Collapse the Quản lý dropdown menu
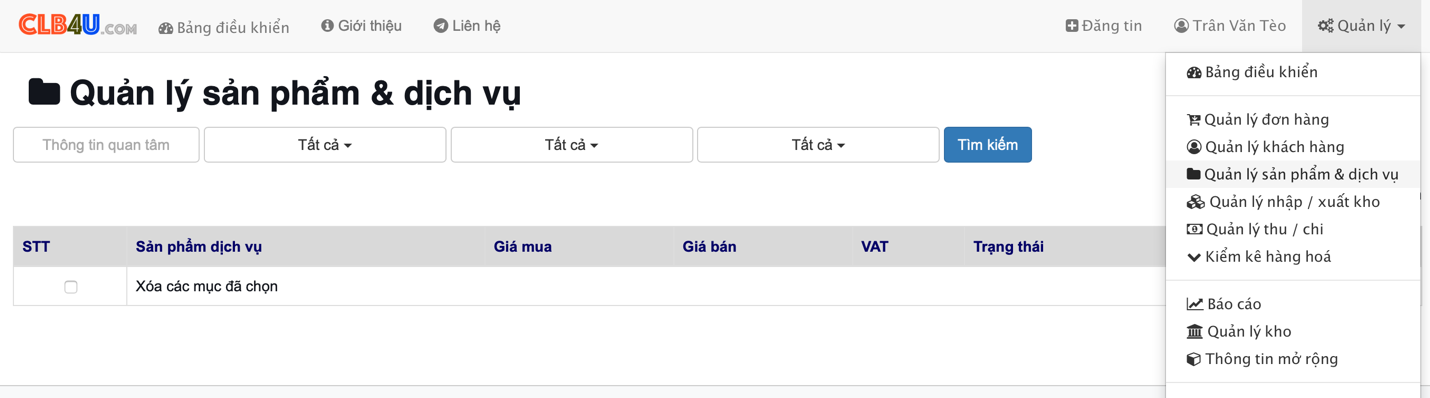The width and height of the screenshot is (1430, 398). tap(1361, 26)
